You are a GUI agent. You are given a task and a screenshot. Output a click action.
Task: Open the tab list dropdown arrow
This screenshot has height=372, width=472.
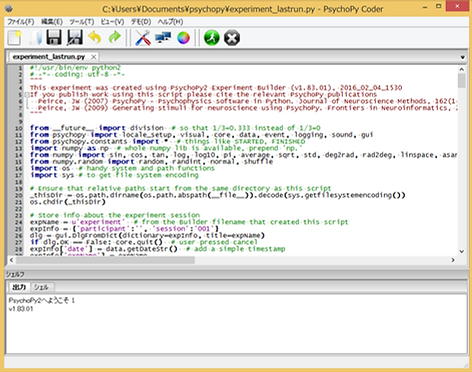coord(462,57)
